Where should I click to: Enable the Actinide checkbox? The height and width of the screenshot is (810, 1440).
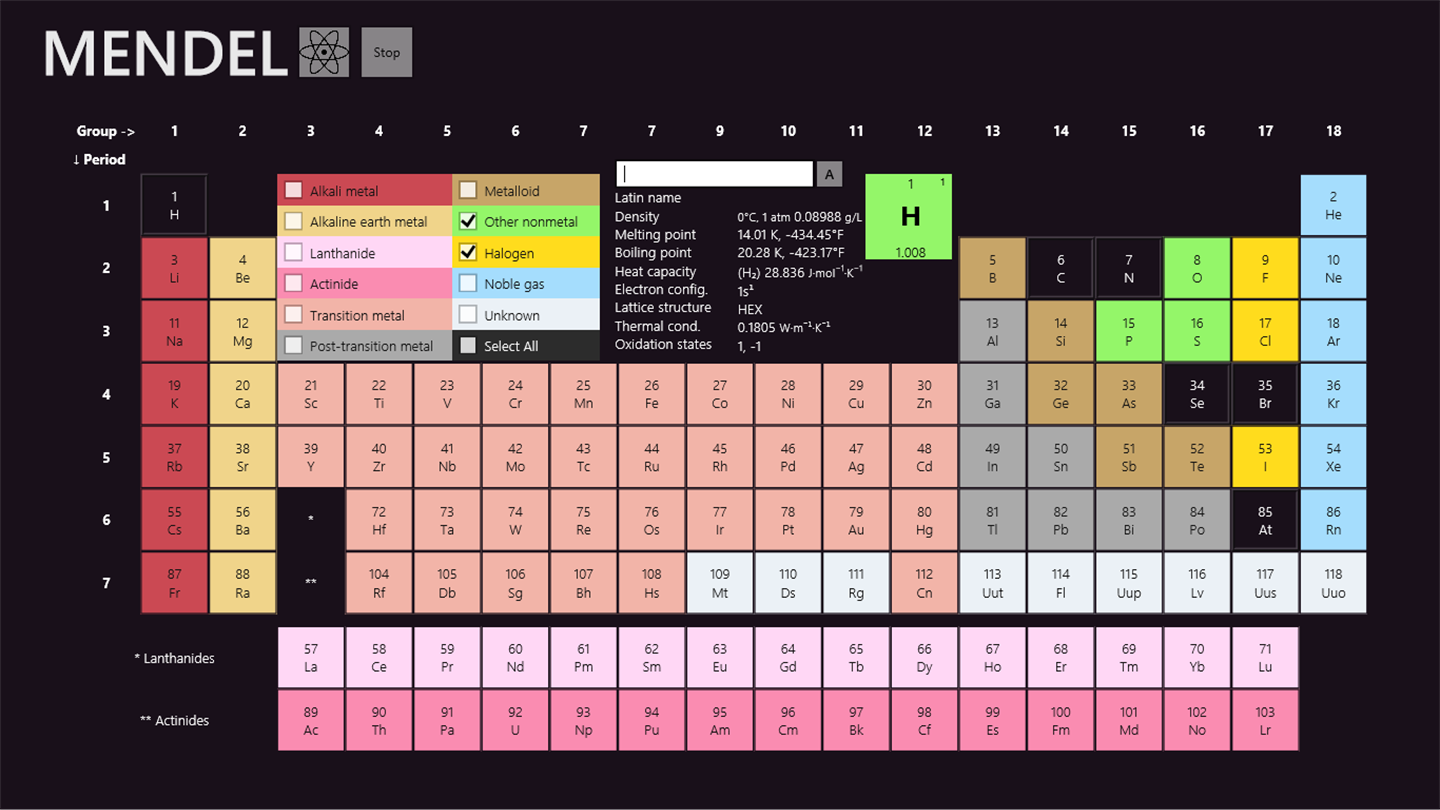294,283
